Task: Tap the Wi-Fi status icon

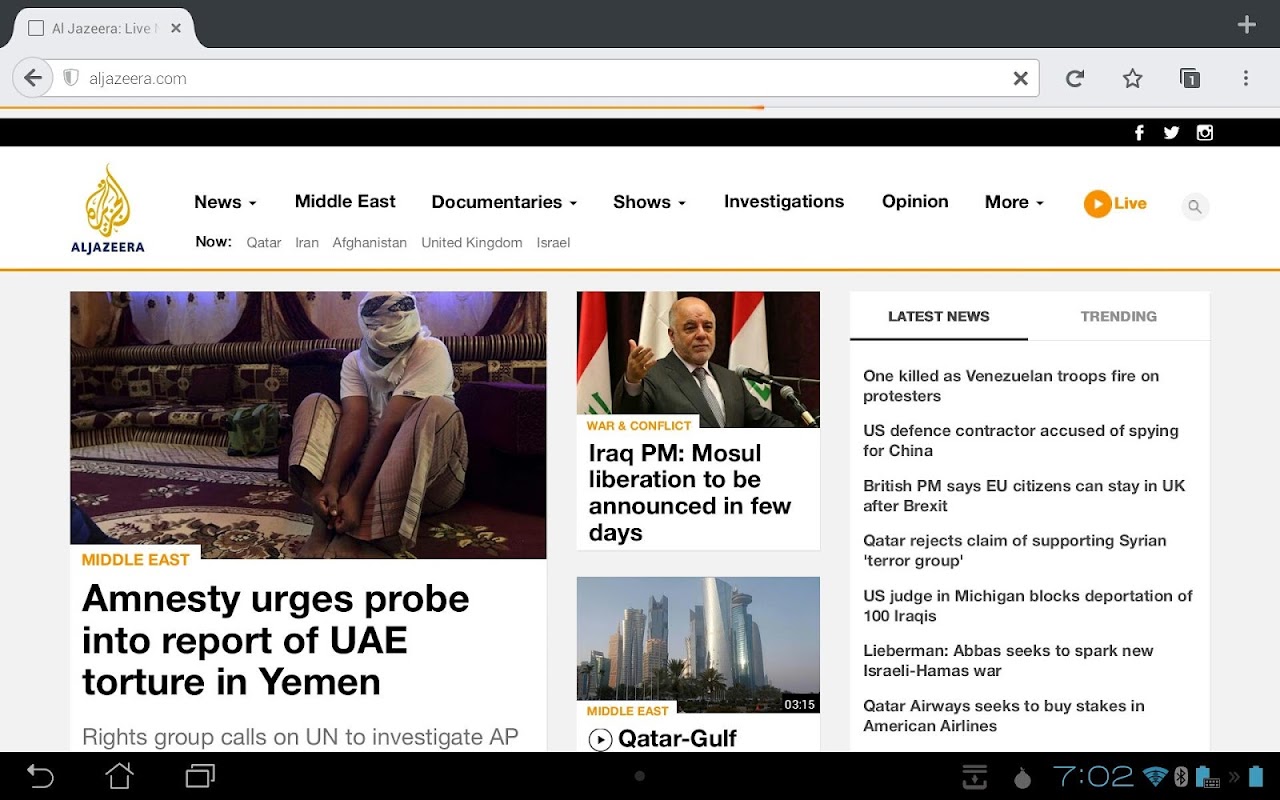Action: pyautogui.click(x=1155, y=777)
